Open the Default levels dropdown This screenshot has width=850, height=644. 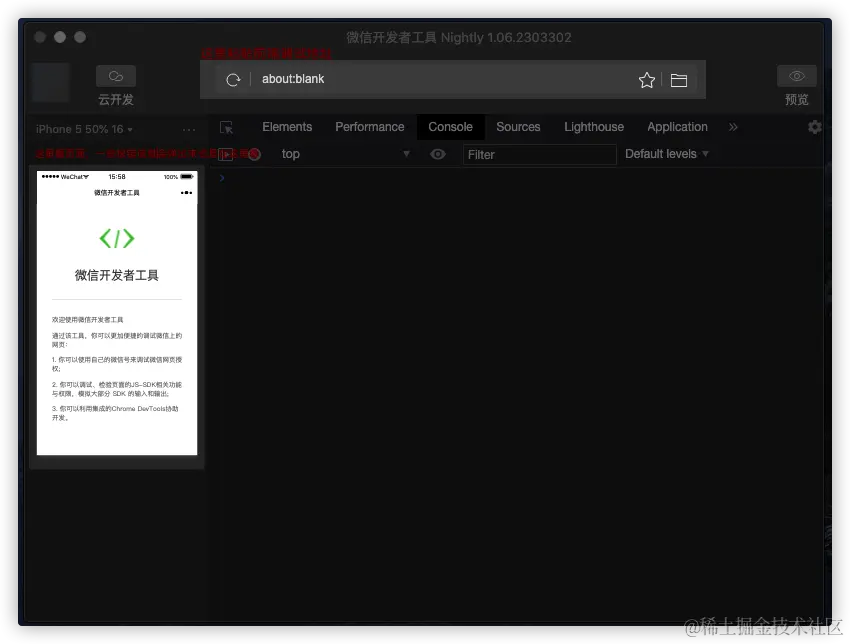pos(666,154)
